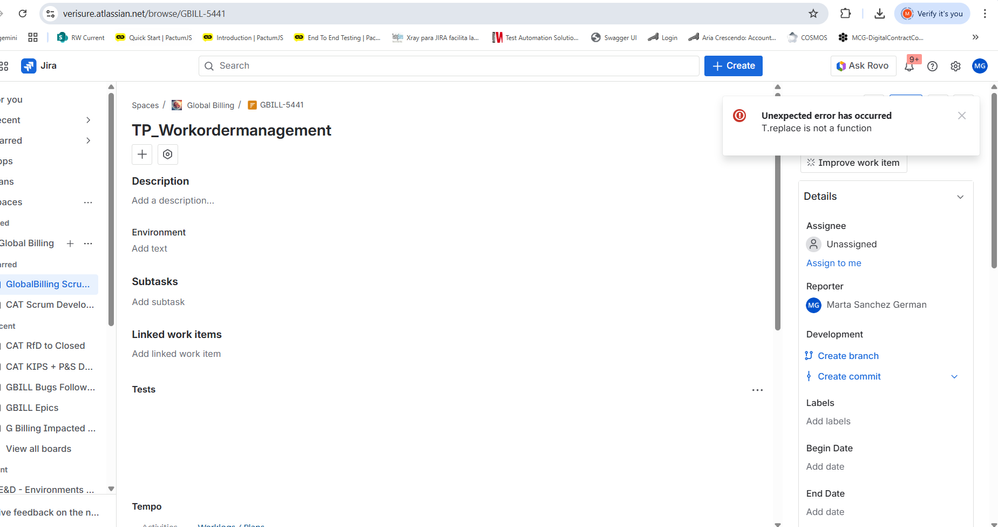This screenshot has height=527, width=998.
Task: Open the Global Billing three-dot menu
Action: (x=88, y=243)
